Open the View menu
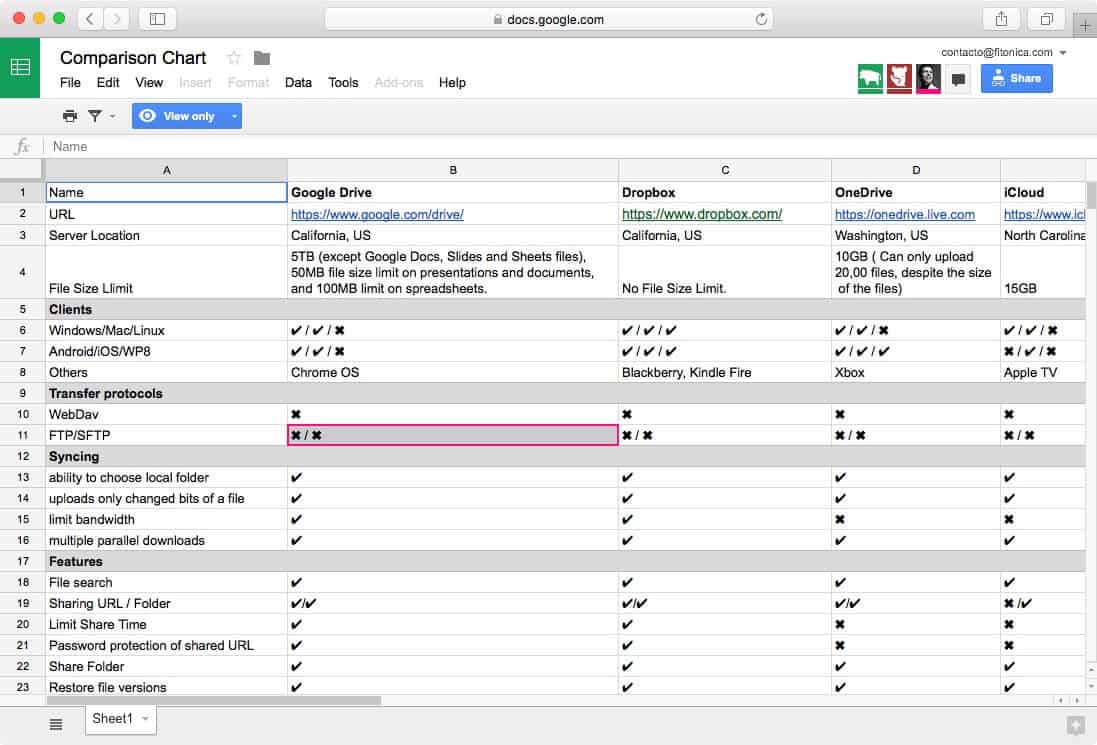1097x745 pixels. 149,83
